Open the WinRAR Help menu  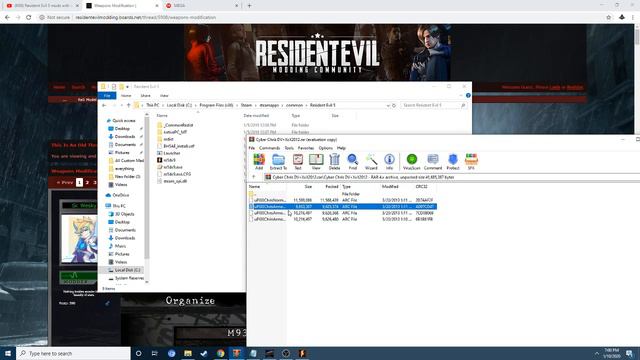341,148
